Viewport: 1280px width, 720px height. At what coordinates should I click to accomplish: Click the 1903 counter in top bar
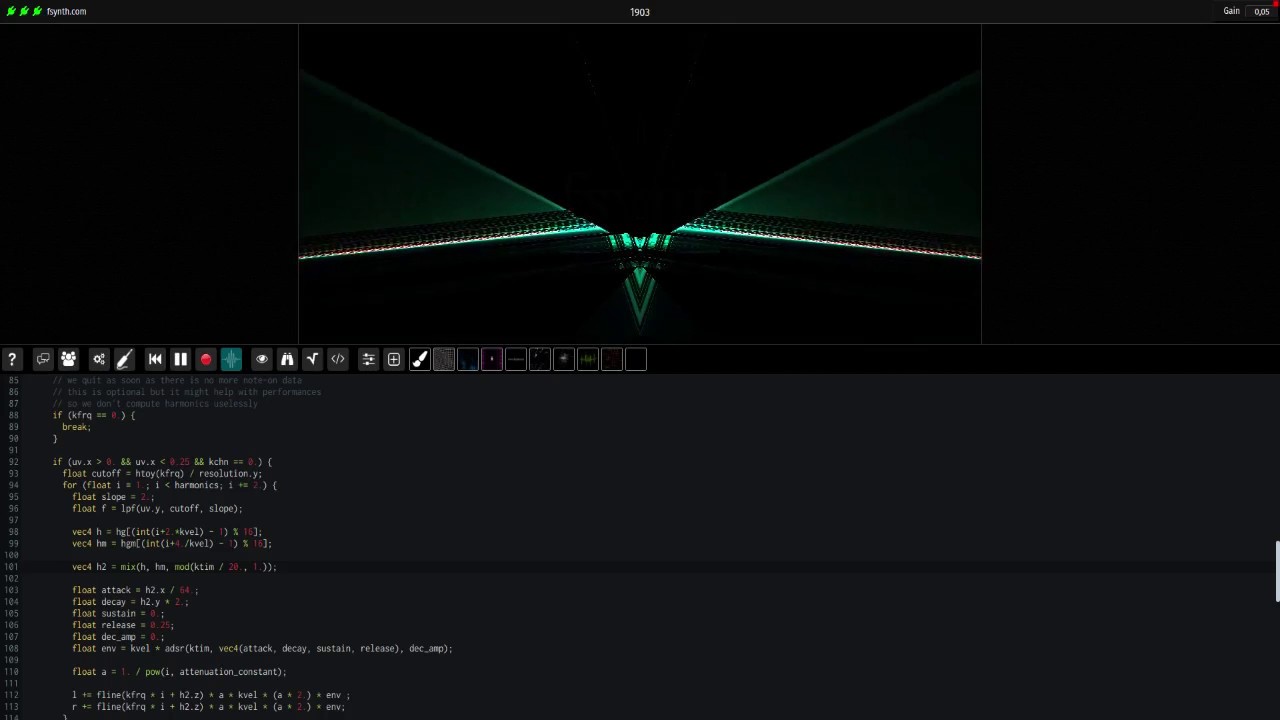[640, 12]
